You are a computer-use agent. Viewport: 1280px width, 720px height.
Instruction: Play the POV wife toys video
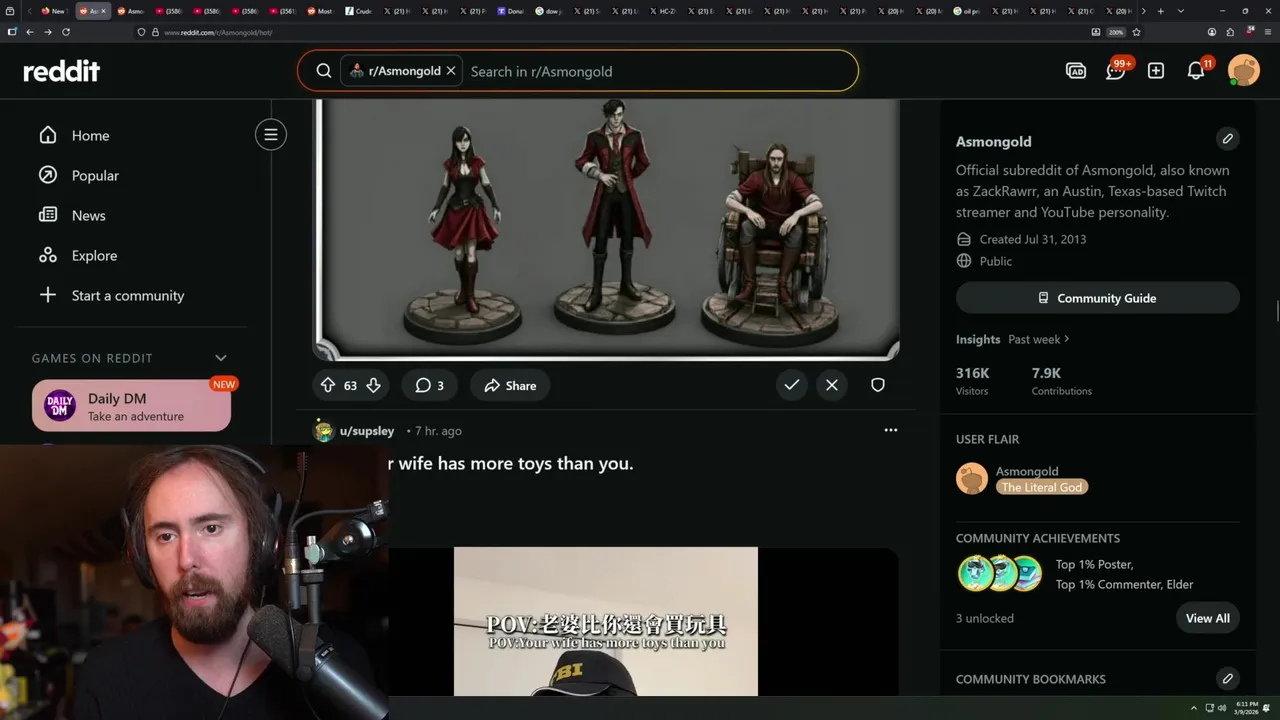(x=606, y=621)
